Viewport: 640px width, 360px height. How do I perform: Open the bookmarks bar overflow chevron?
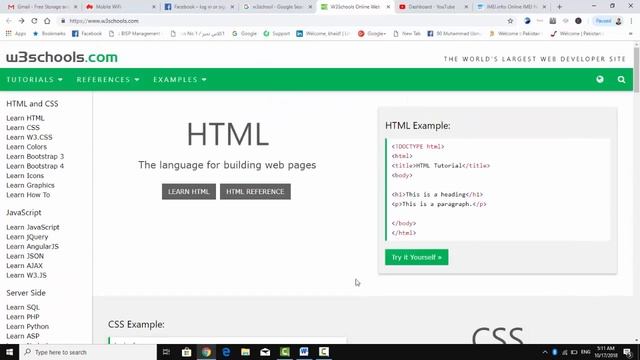(x=631, y=33)
